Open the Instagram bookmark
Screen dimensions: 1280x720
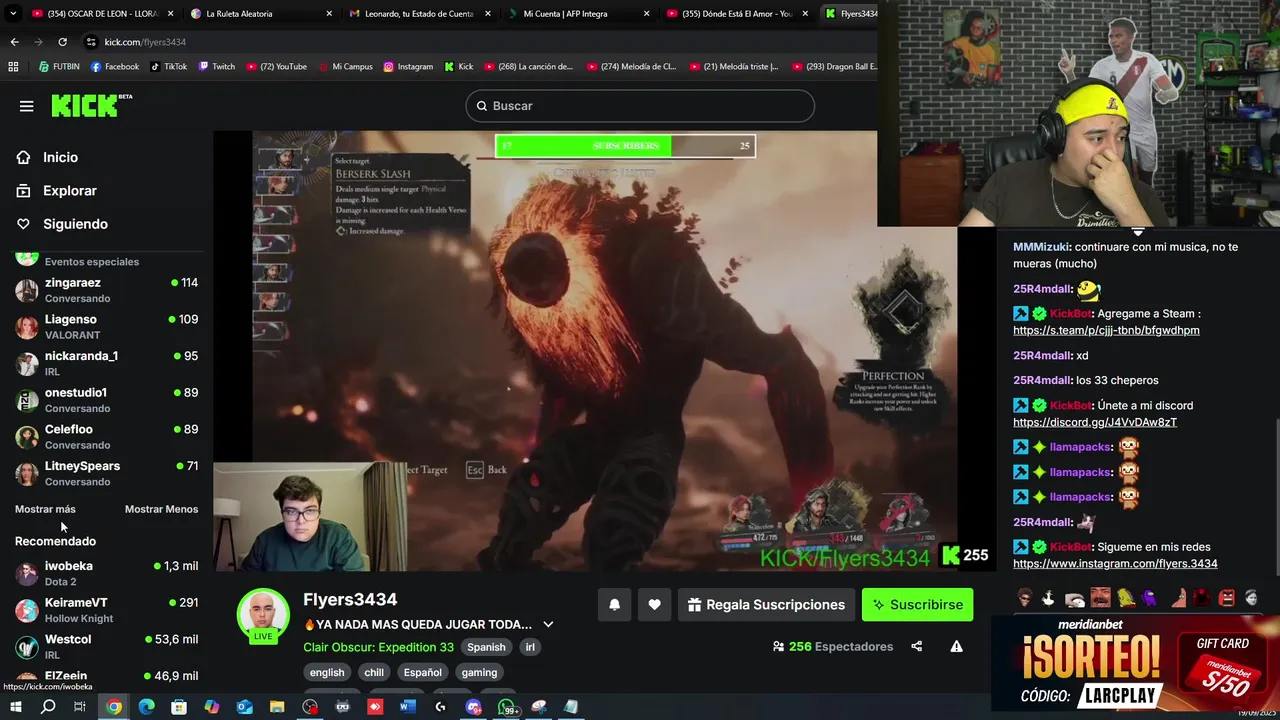(x=408, y=67)
